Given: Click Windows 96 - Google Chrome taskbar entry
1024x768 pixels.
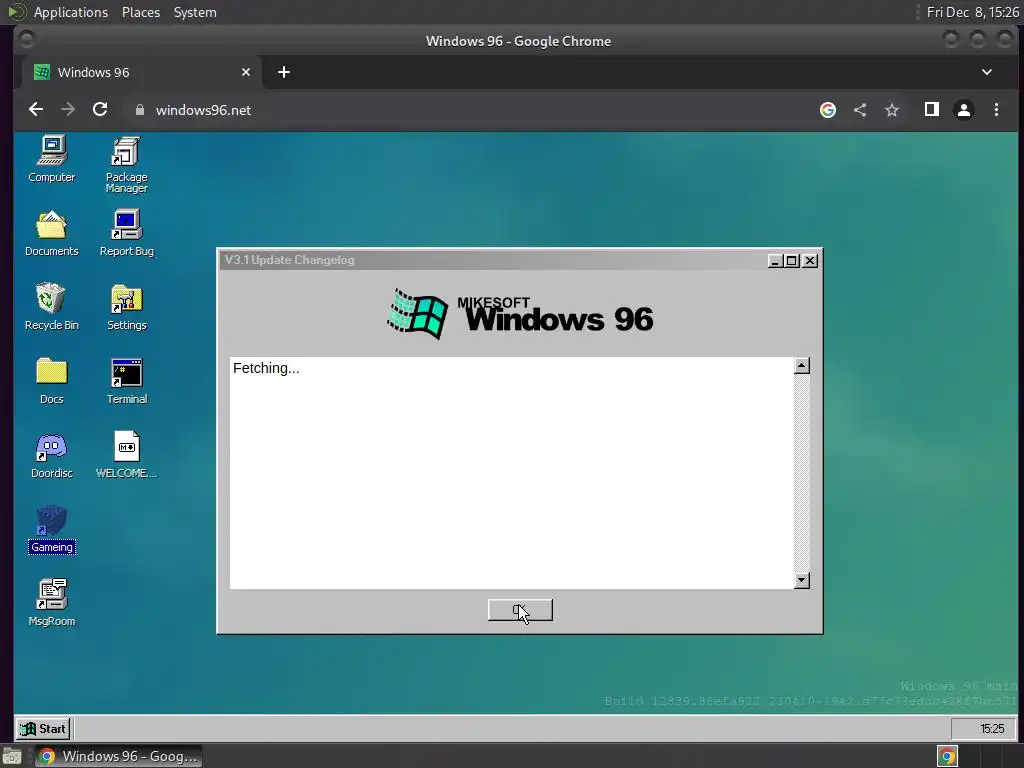Looking at the screenshot, I should pos(118,756).
